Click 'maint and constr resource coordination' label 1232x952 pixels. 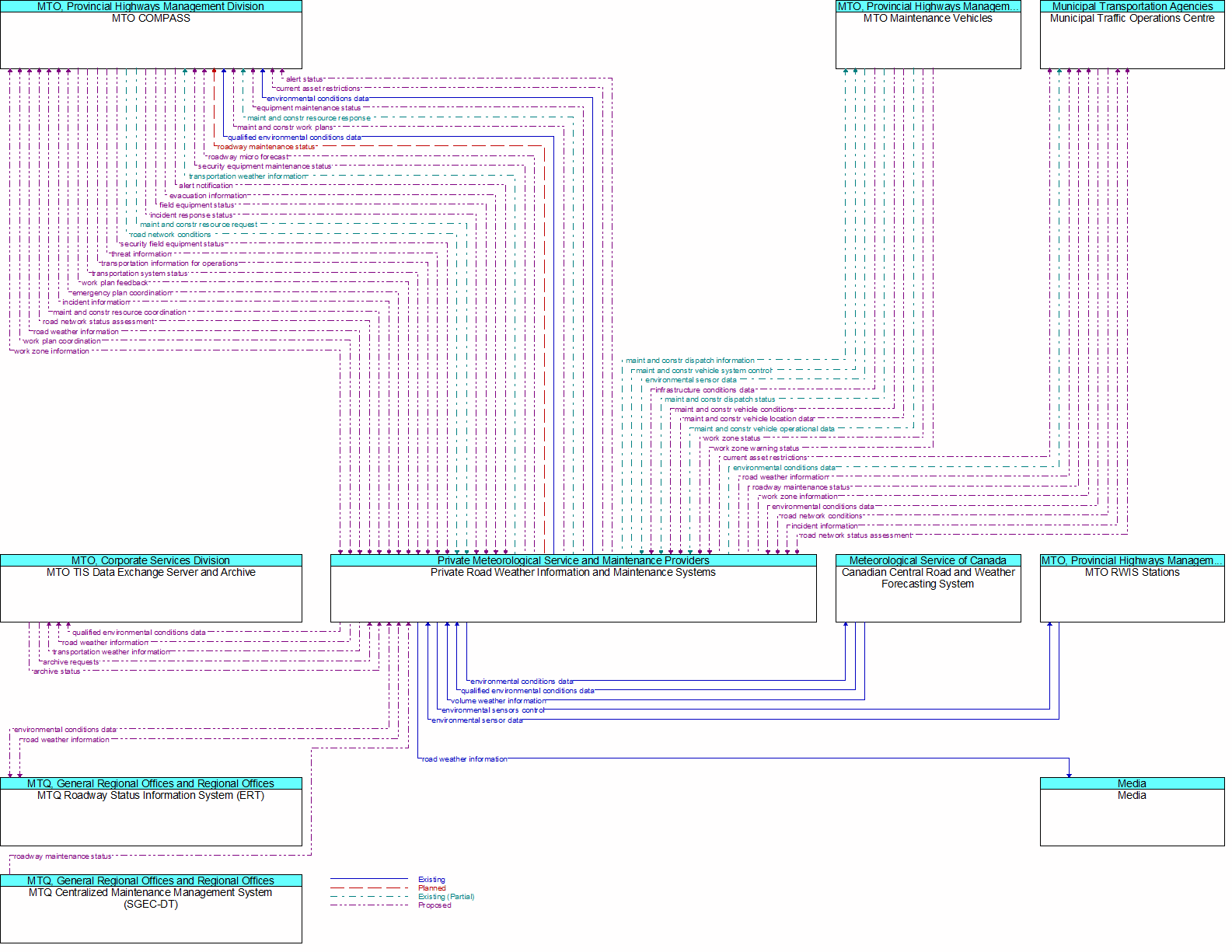[119, 312]
